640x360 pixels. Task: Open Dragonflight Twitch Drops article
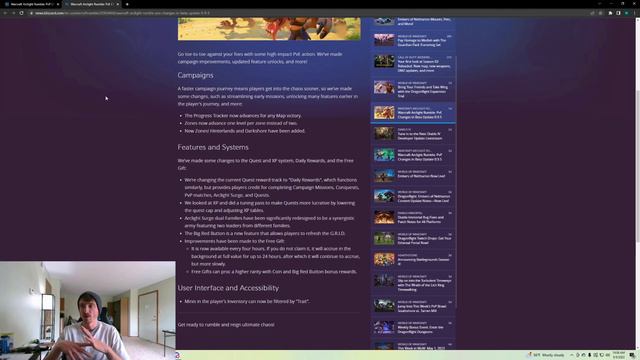424,240
